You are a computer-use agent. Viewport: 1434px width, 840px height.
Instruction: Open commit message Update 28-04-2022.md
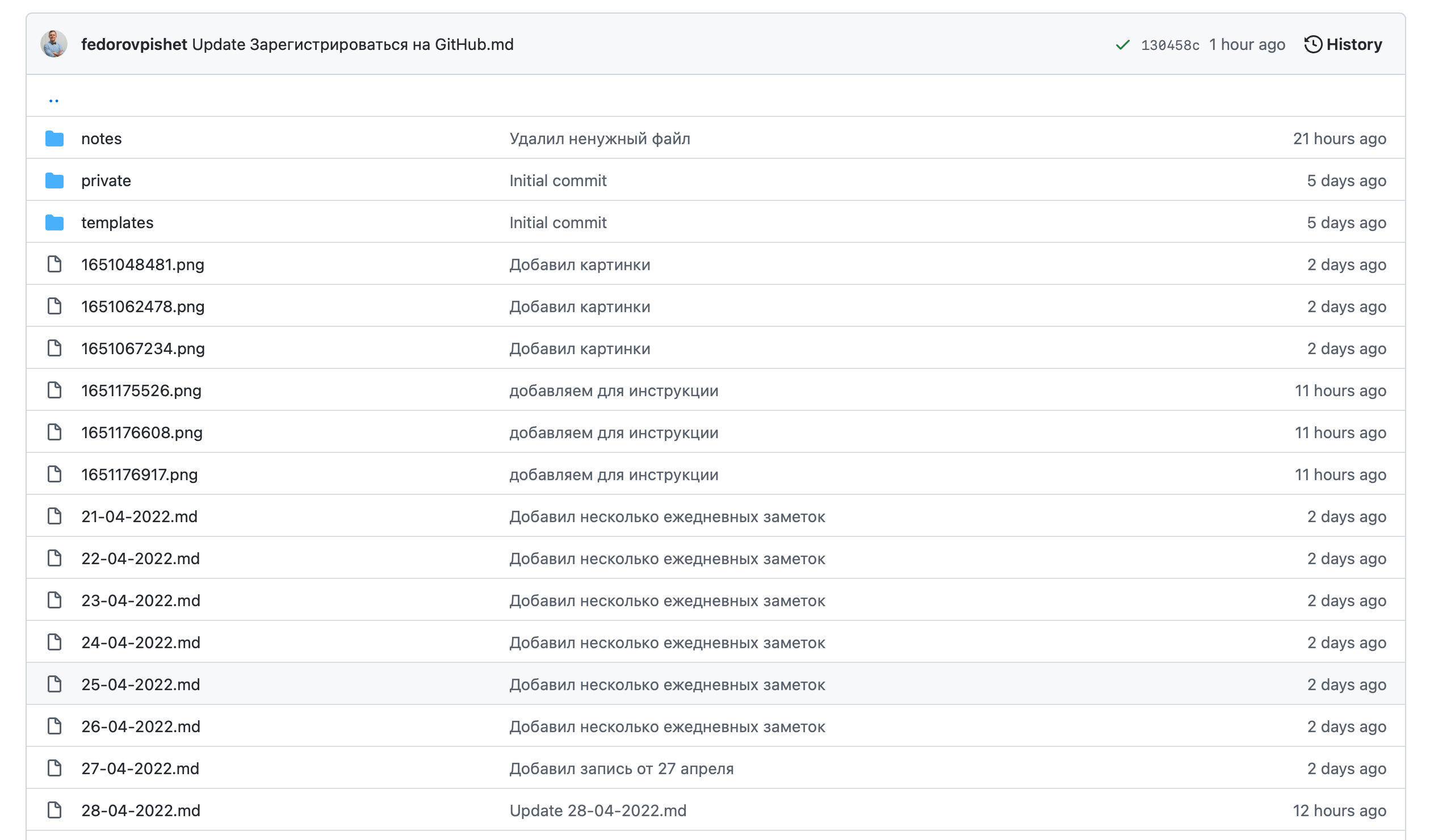pos(597,810)
